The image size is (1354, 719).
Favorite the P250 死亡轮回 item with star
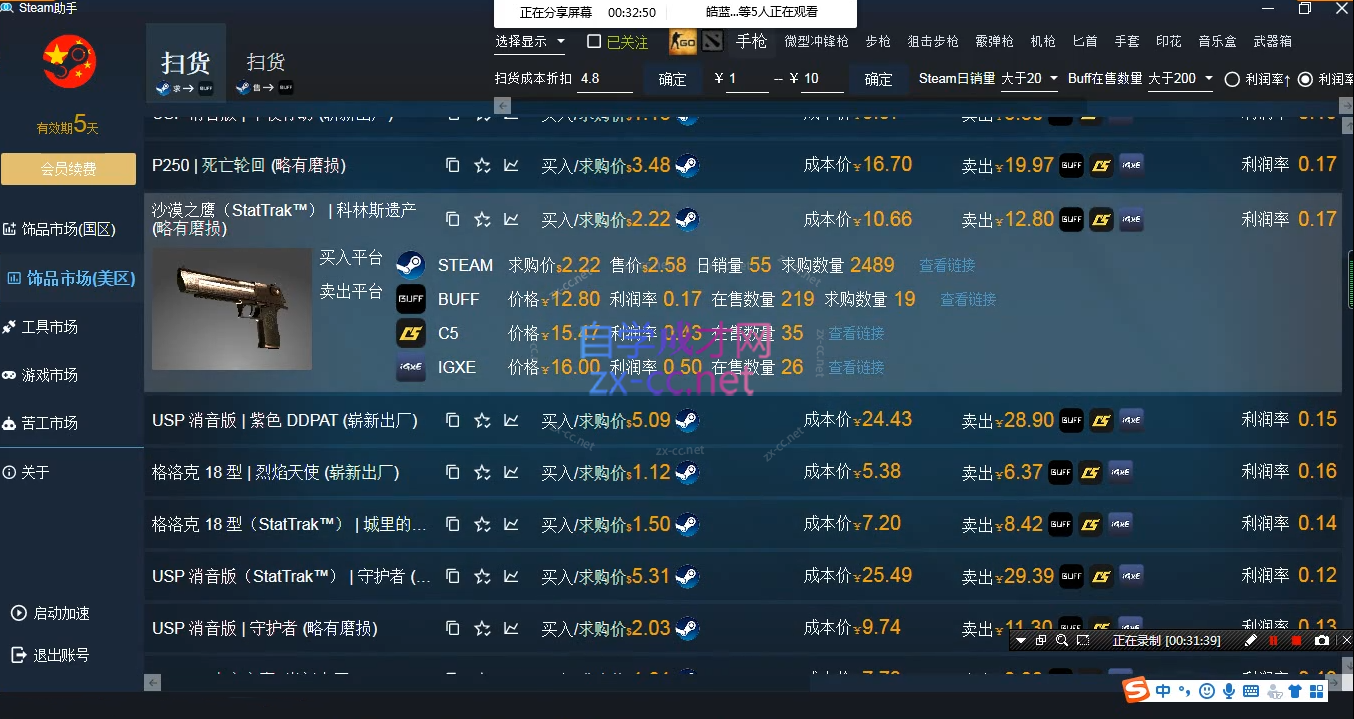click(x=482, y=165)
